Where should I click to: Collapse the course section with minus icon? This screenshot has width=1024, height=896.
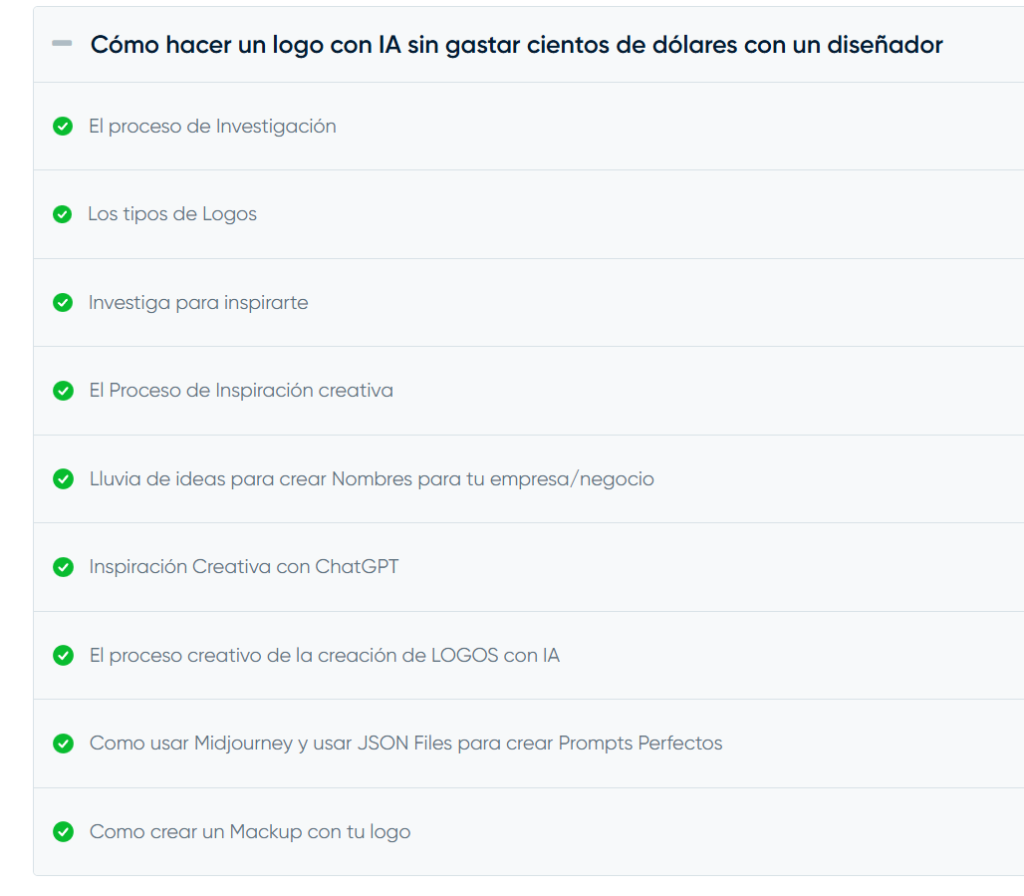[x=62, y=45]
